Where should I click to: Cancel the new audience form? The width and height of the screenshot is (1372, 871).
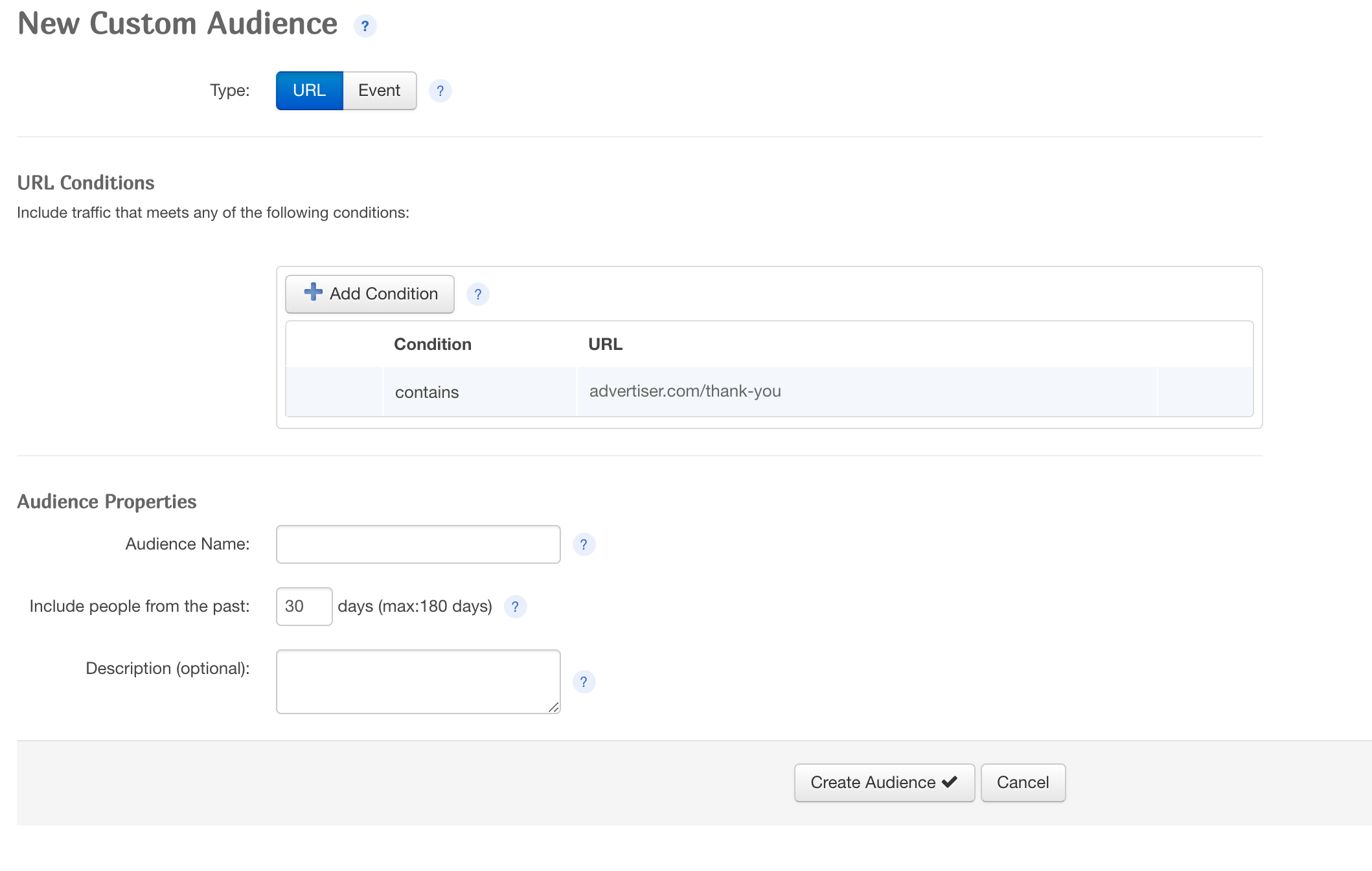click(x=1023, y=783)
